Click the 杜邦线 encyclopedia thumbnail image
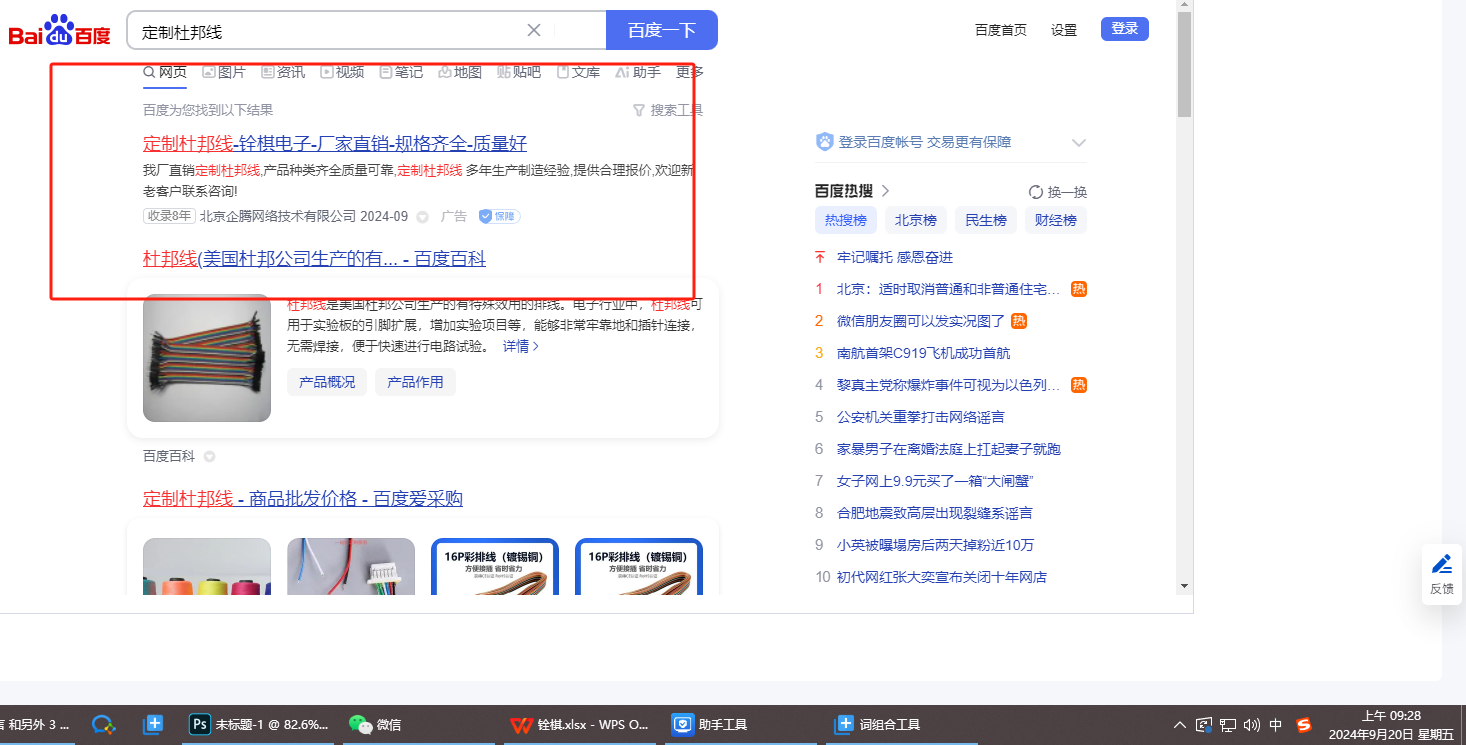1466x745 pixels. [207, 358]
